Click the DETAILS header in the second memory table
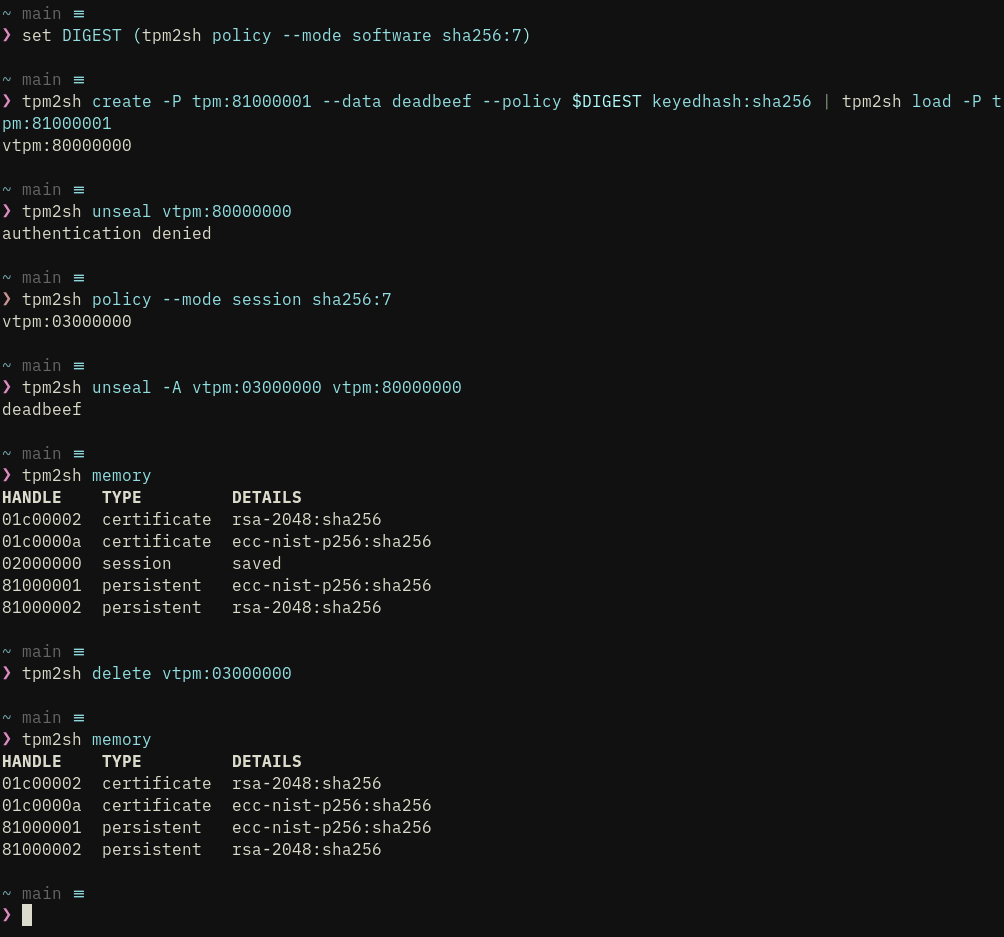Image resolution: width=1004 pixels, height=937 pixels. pyautogui.click(x=266, y=761)
